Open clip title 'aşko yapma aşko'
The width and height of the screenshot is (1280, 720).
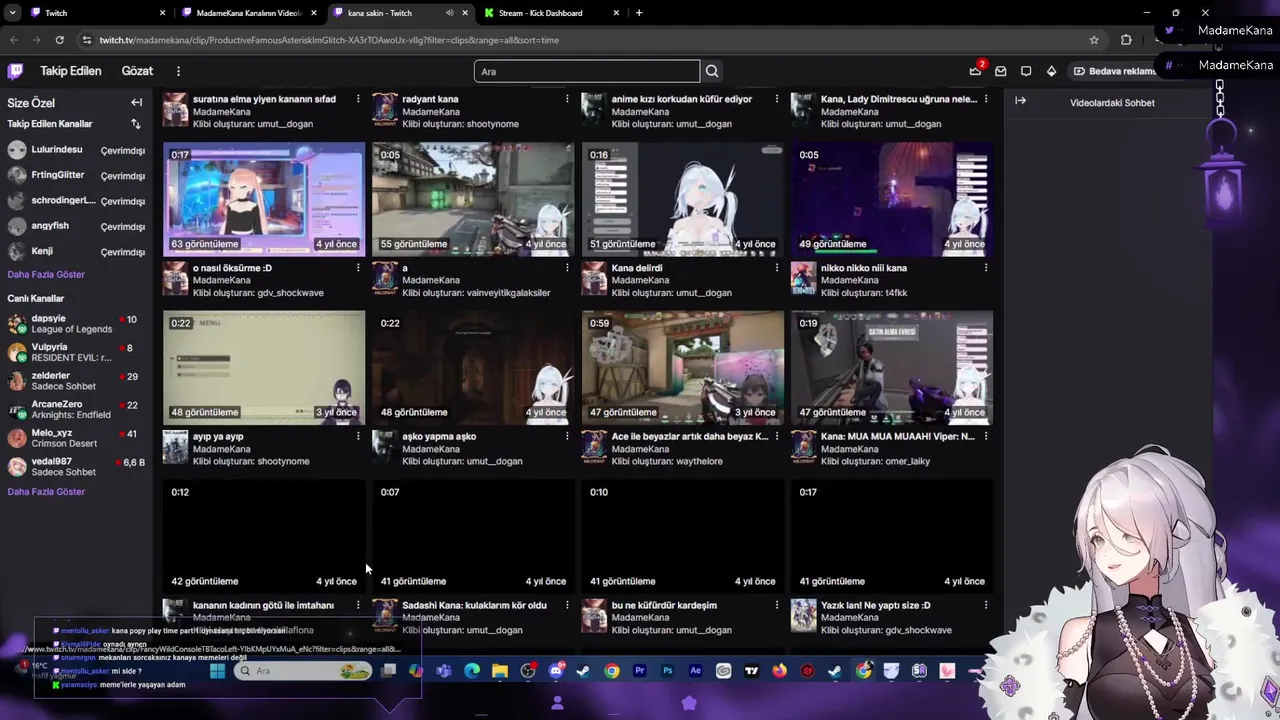tap(439, 436)
